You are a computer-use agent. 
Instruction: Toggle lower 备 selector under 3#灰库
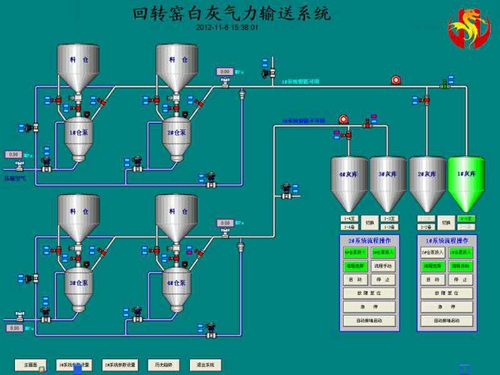pyautogui.click(x=389, y=227)
